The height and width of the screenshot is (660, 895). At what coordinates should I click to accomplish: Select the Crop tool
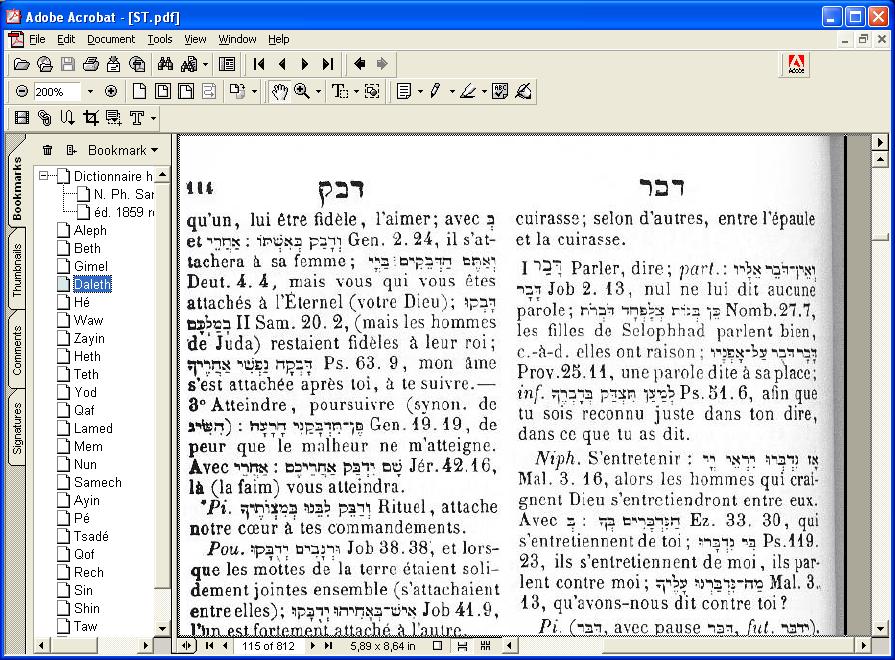(91, 118)
